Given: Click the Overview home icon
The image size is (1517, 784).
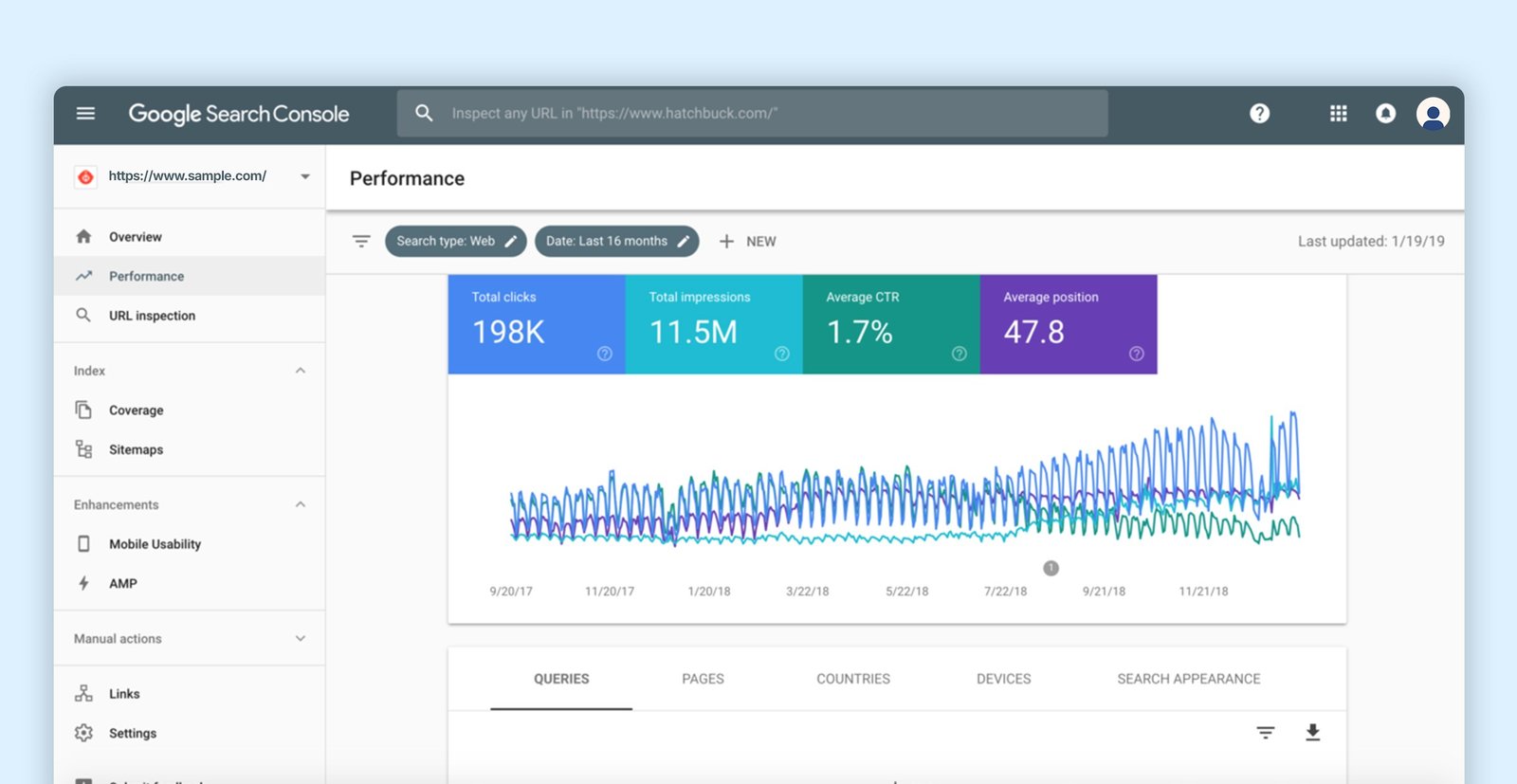Looking at the screenshot, I should pyautogui.click(x=83, y=236).
